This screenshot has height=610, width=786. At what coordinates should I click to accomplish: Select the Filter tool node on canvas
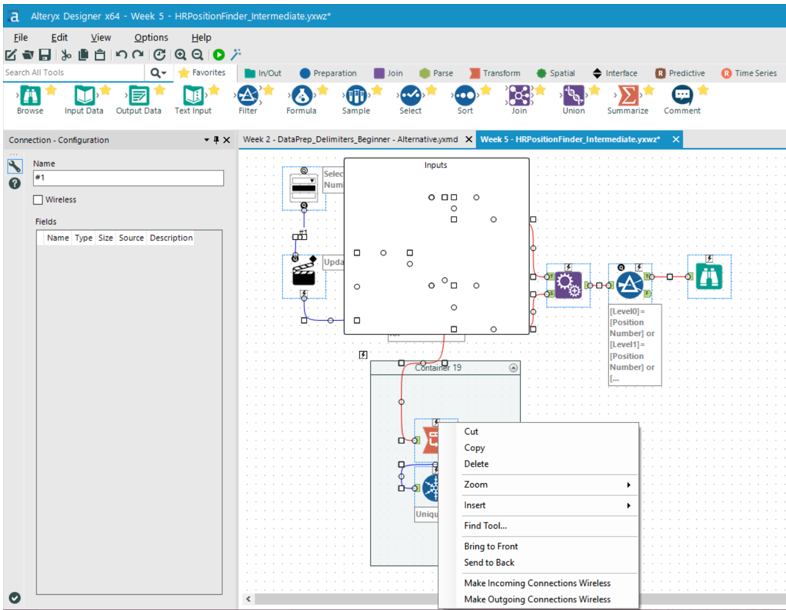(x=629, y=285)
